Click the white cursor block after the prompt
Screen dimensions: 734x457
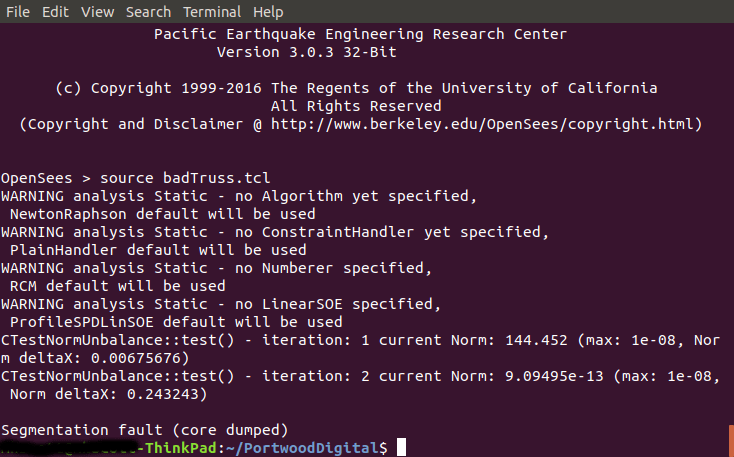pyautogui.click(x=401, y=448)
